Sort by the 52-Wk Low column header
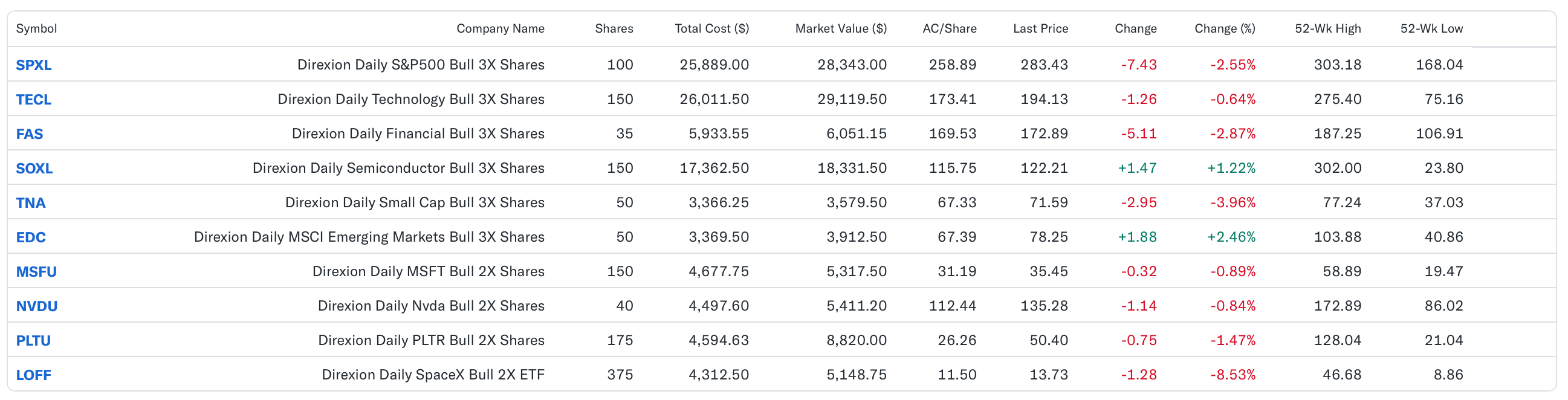This screenshot has height=400, width=1568. tap(1431, 28)
